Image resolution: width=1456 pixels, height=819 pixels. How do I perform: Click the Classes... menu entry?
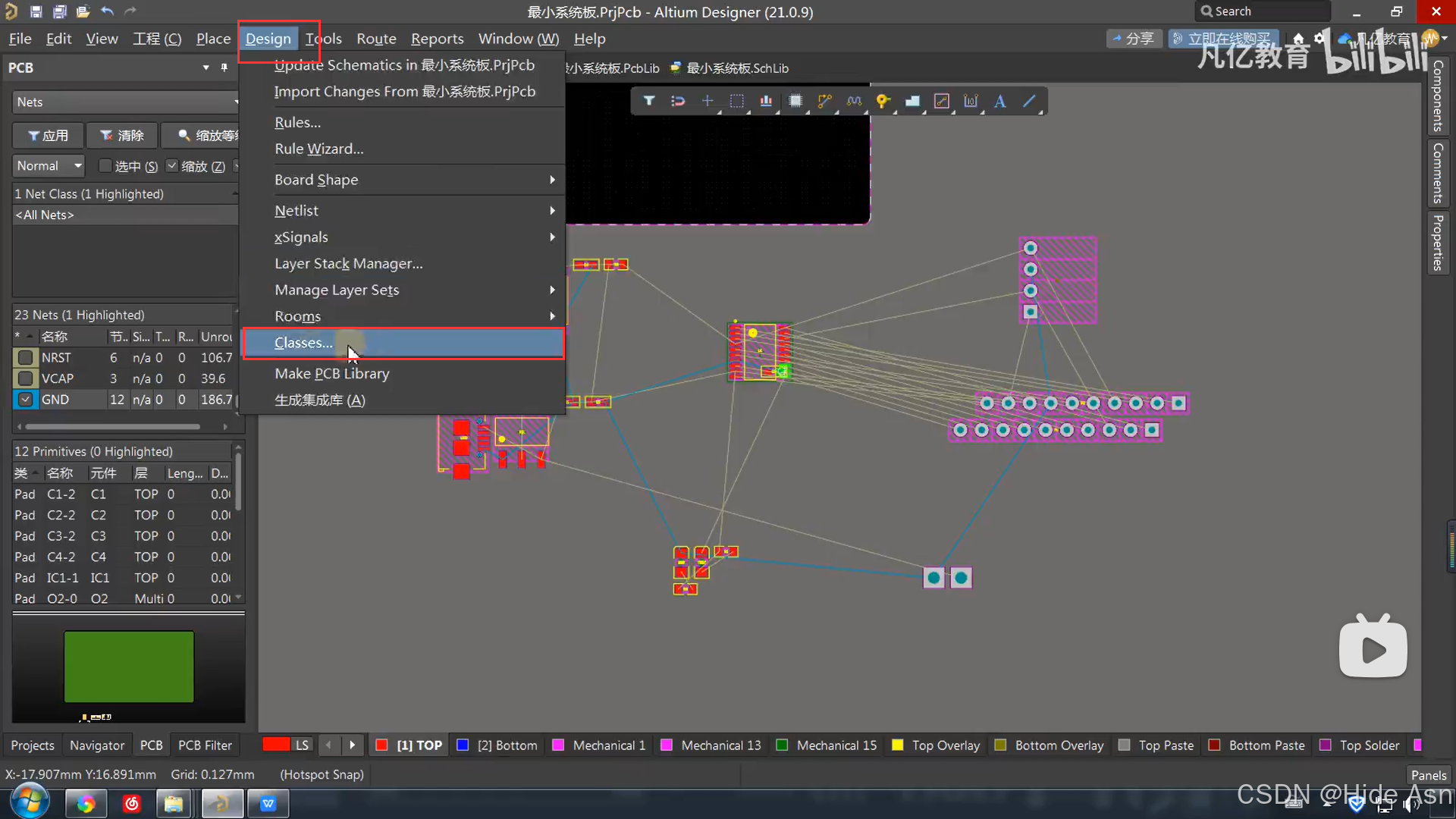pos(403,343)
